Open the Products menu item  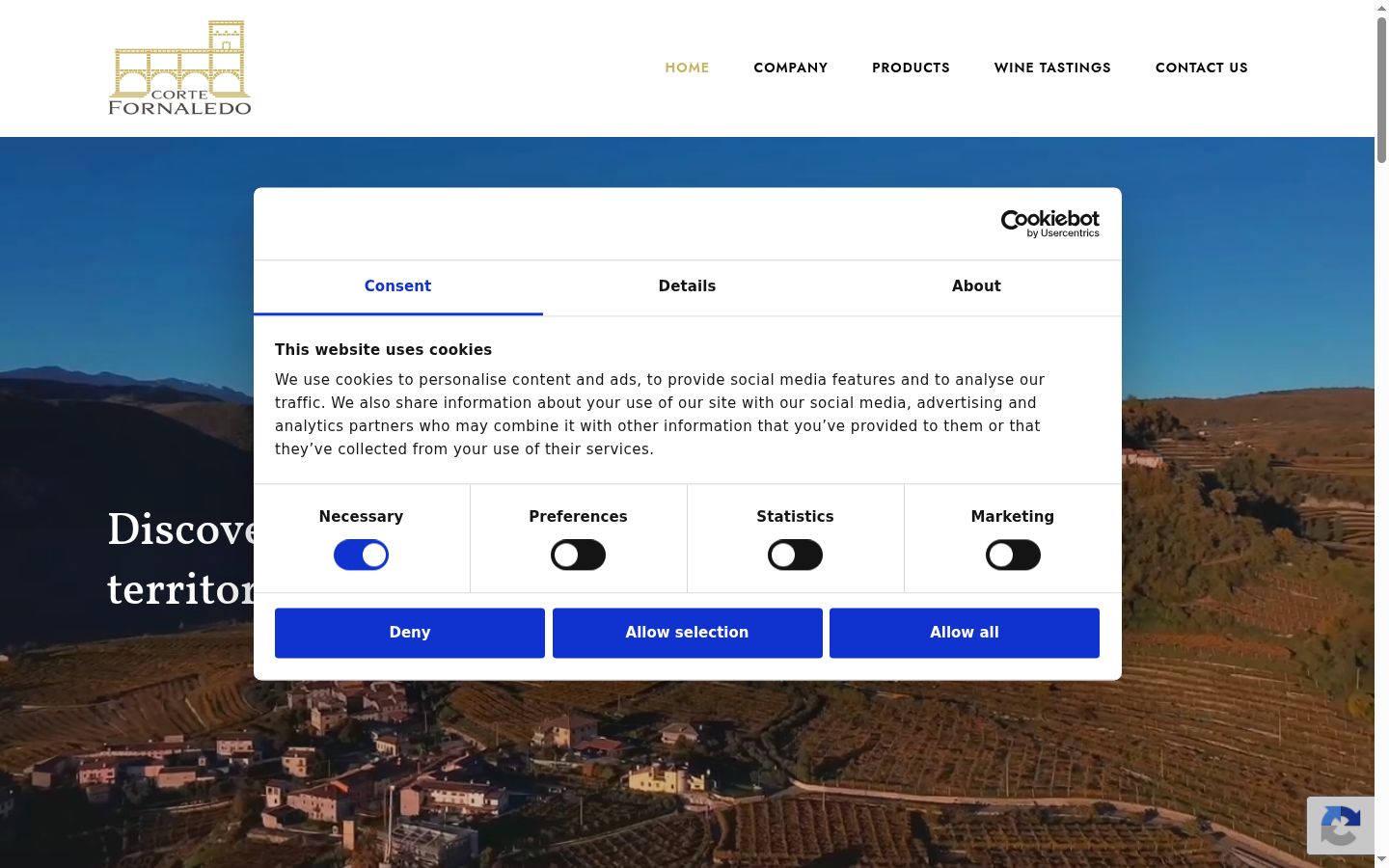tap(911, 68)
